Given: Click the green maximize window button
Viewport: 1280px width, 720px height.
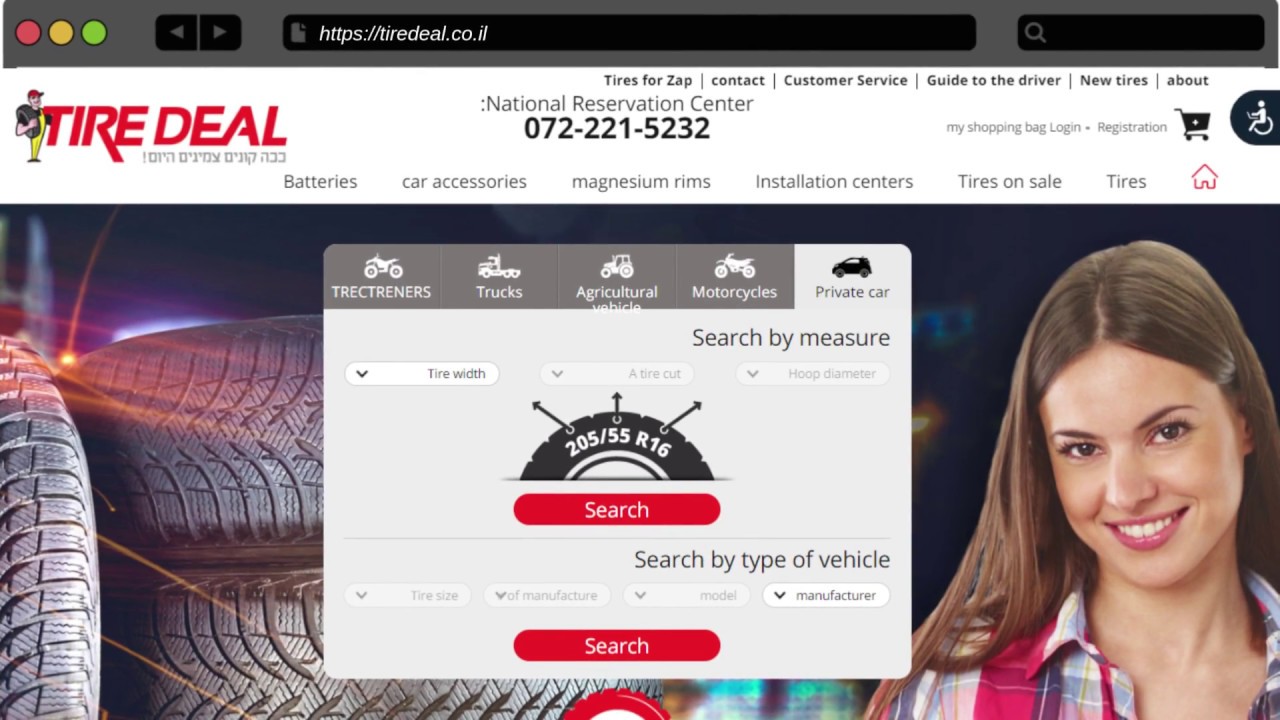Looking at the screenshot, I should click(94, 33).
